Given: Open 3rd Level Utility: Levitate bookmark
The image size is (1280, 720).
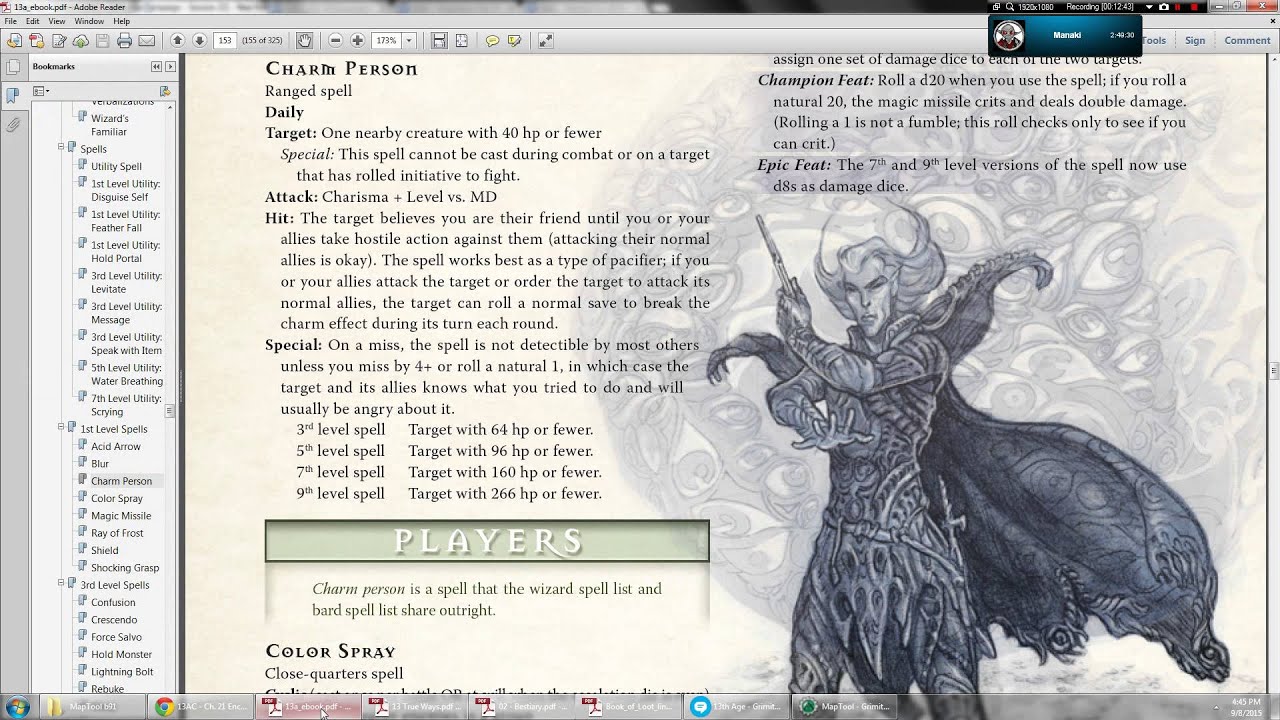Looking at the screenshot, I should coord(126,282).
